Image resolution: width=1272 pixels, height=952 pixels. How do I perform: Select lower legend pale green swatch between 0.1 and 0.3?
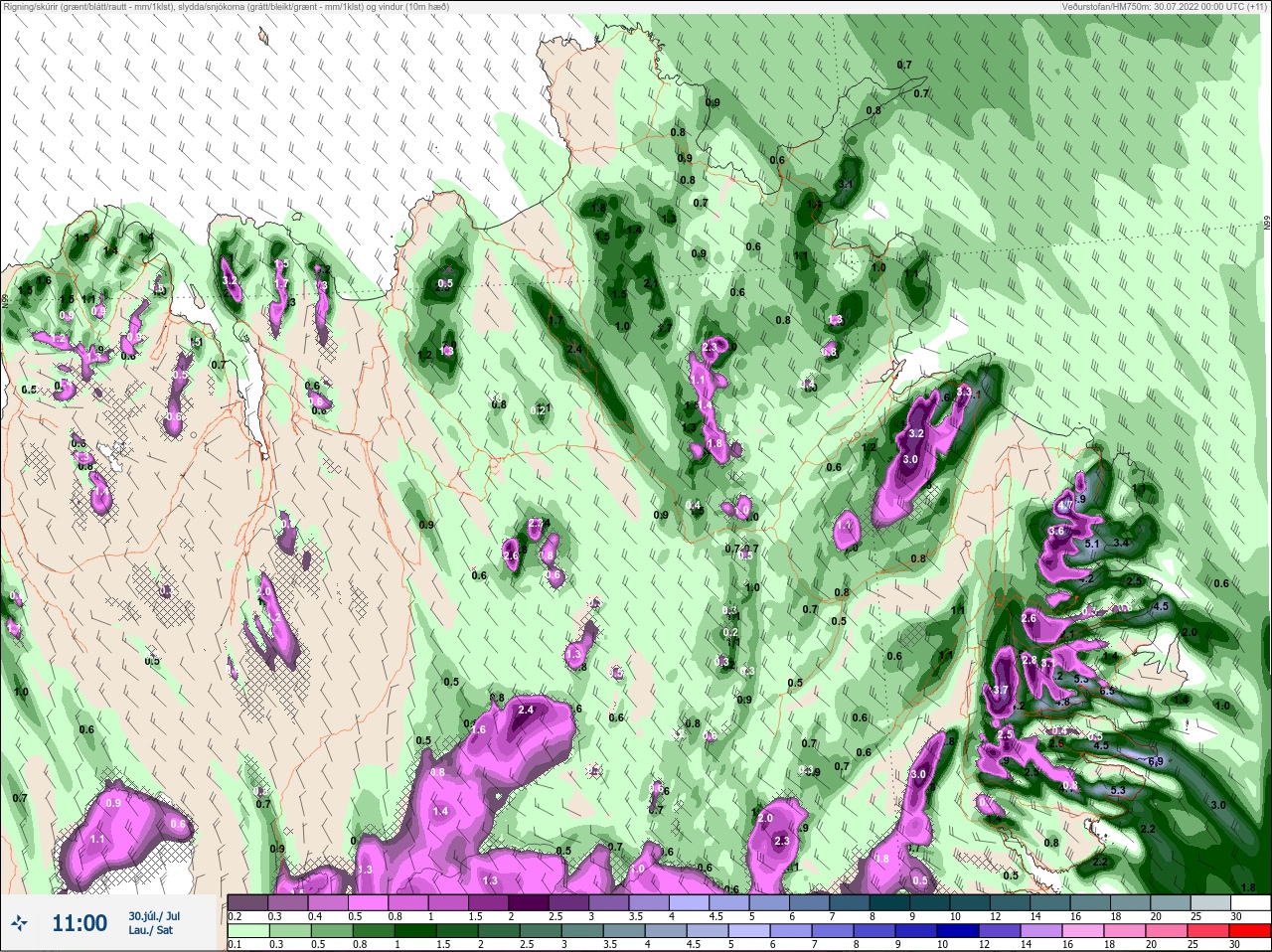[247, 931]
